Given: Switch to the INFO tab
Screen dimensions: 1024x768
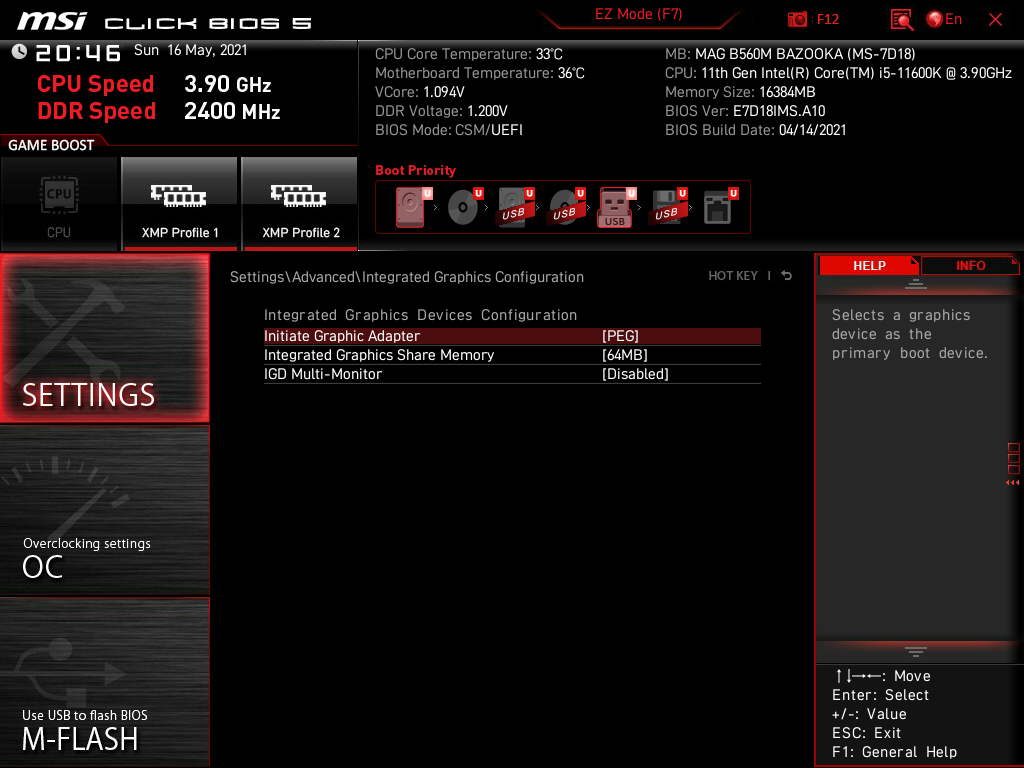Looking at the screenshot, I should pyautogui.click(x=970, y=265).
